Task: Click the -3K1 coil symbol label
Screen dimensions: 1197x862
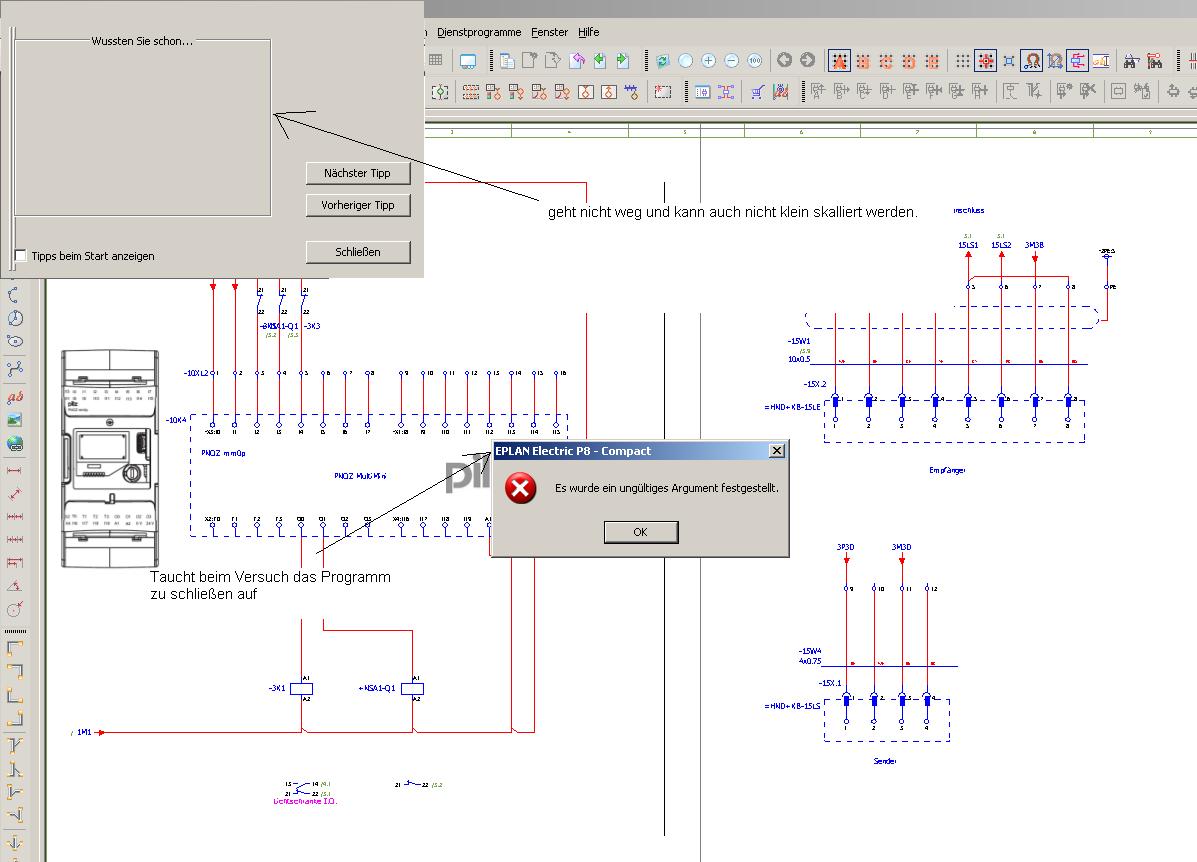Action: click(277, 688)
